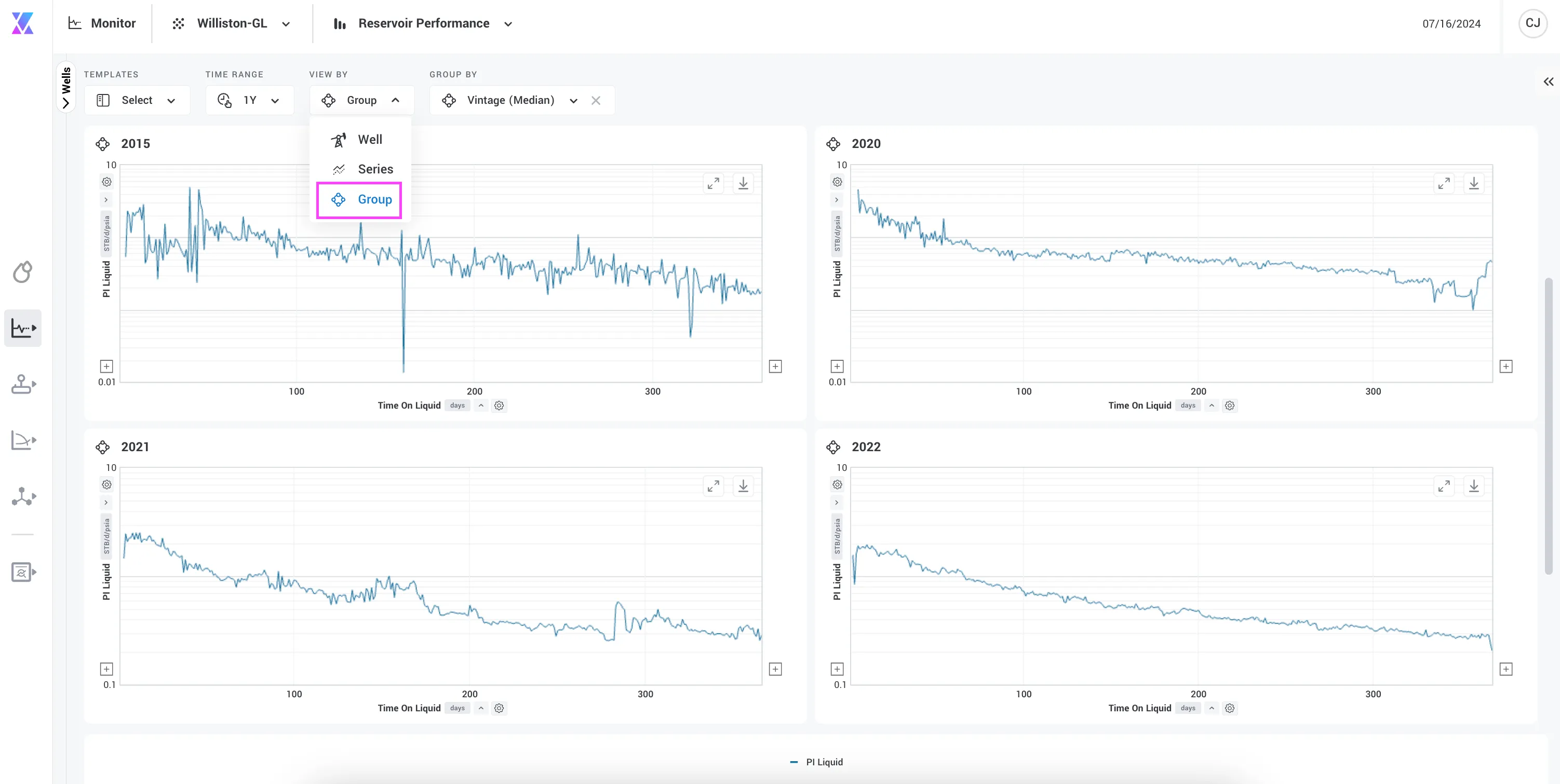This screenshot has height=784, width=1560.
Task: Click STB/d/psia unit label on 2021 chart
Action: pyautogui.click(x=106, y=536)
